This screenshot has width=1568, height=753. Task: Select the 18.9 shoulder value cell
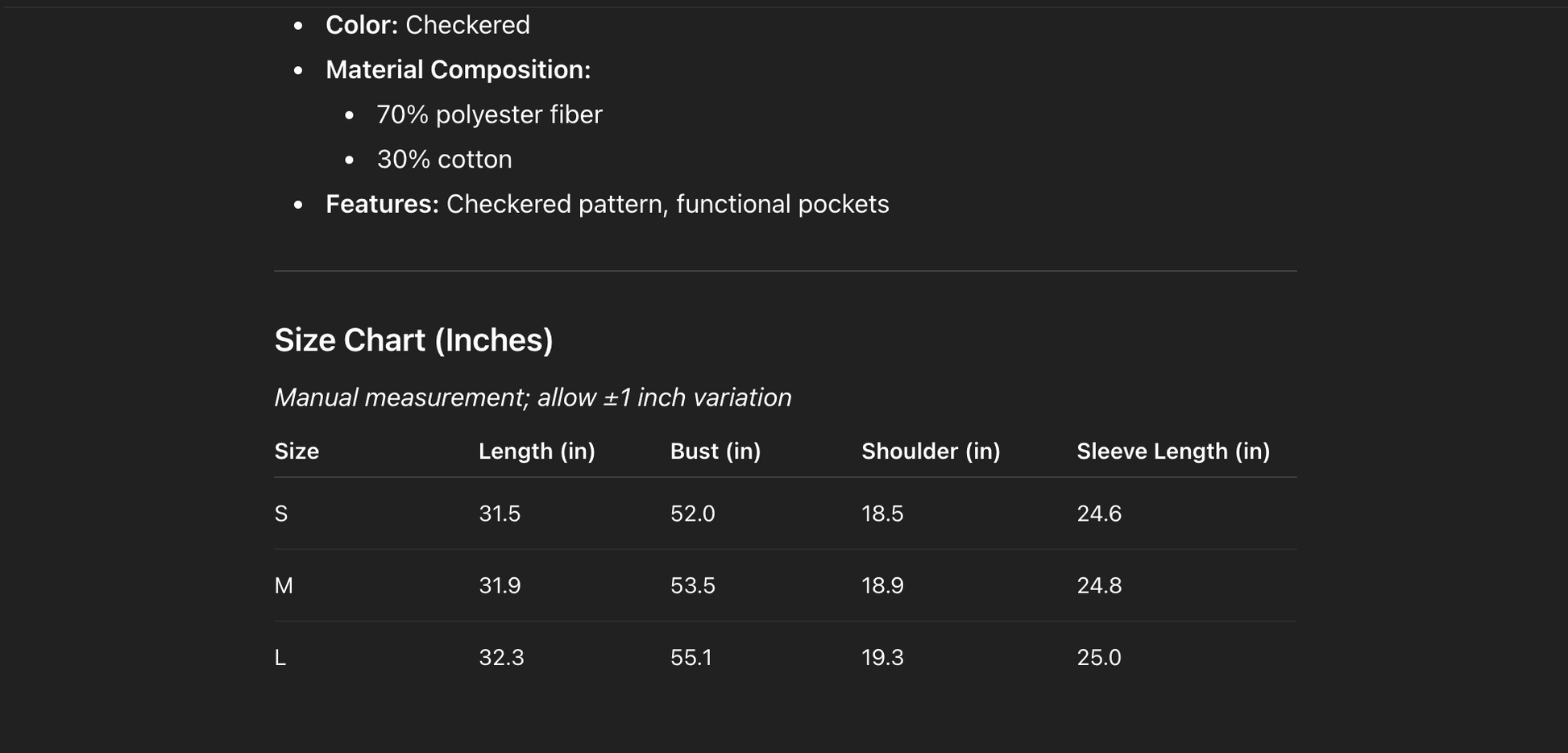pyautogui.click(x=882, y=585)
